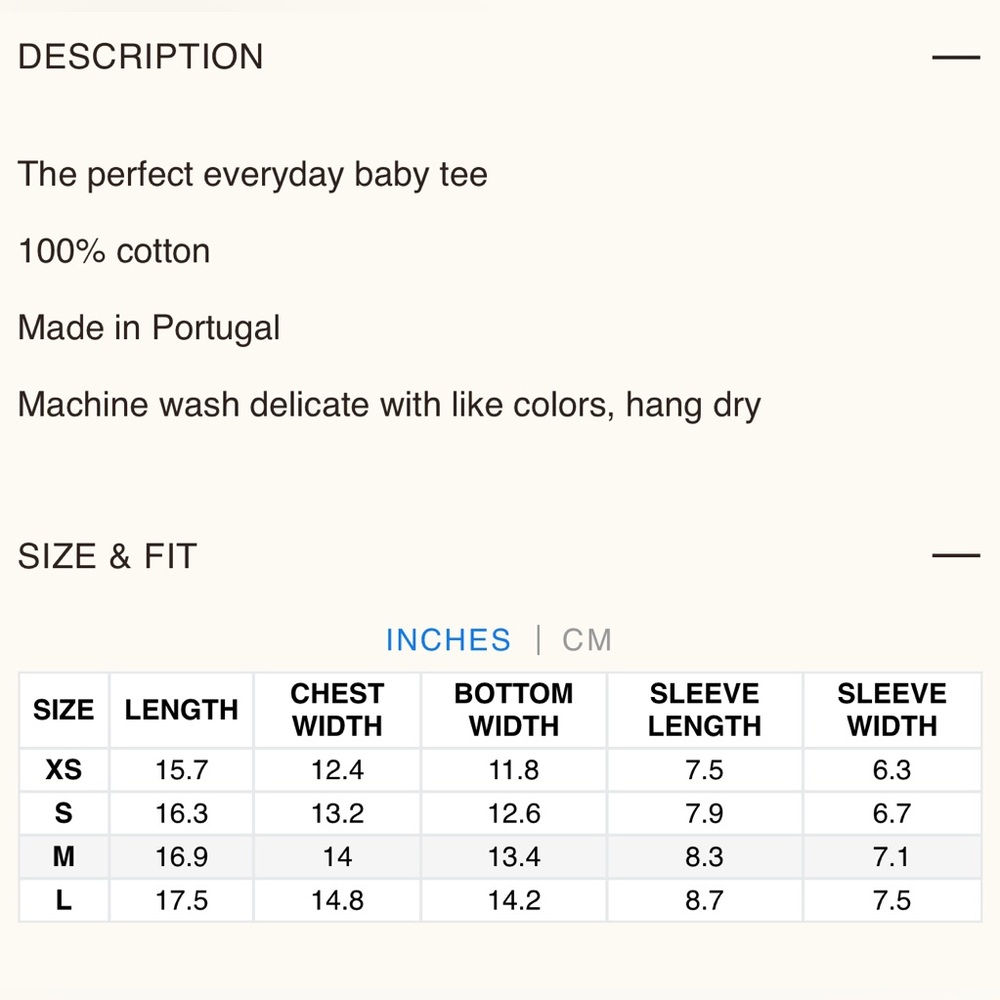Click the M chest width value 14
The height and width of the screenshot is (1000, 1000).
(x=337, y=857)
